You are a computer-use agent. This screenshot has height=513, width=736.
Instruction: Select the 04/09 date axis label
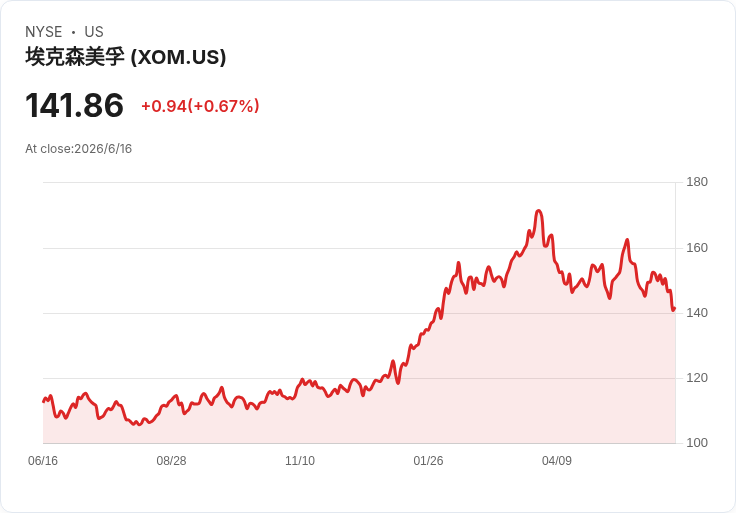coord(557,461)
